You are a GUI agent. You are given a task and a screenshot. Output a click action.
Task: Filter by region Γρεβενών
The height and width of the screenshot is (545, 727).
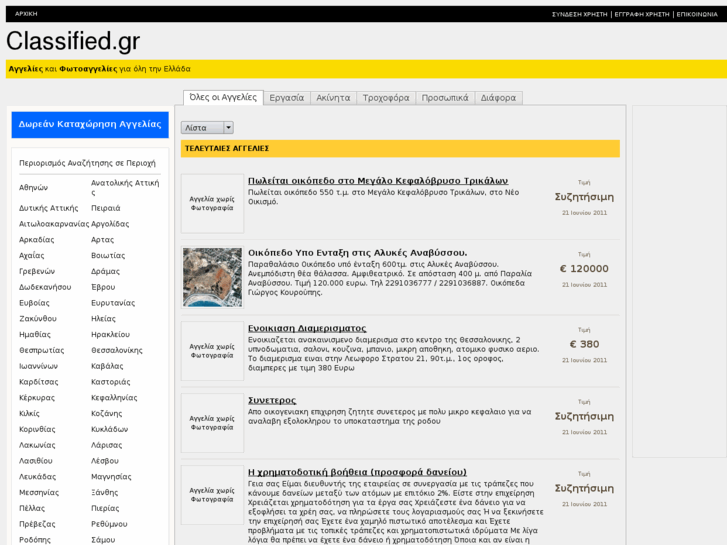click(37, 271)
